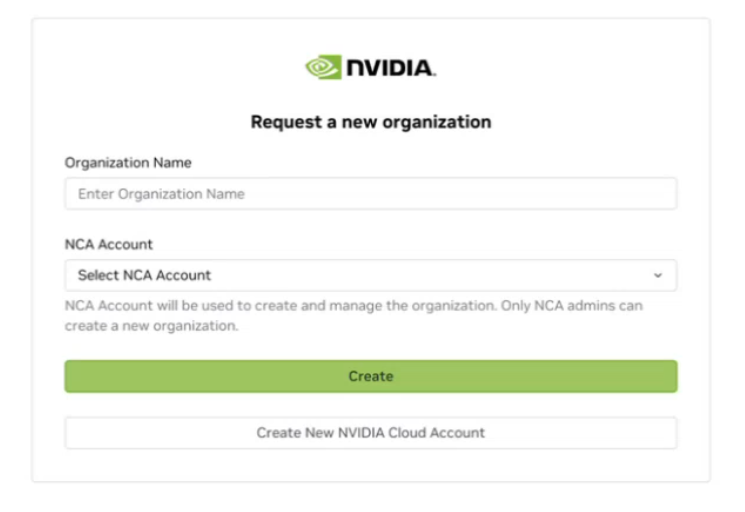Click the left edge of green Create button

(71, 376)
